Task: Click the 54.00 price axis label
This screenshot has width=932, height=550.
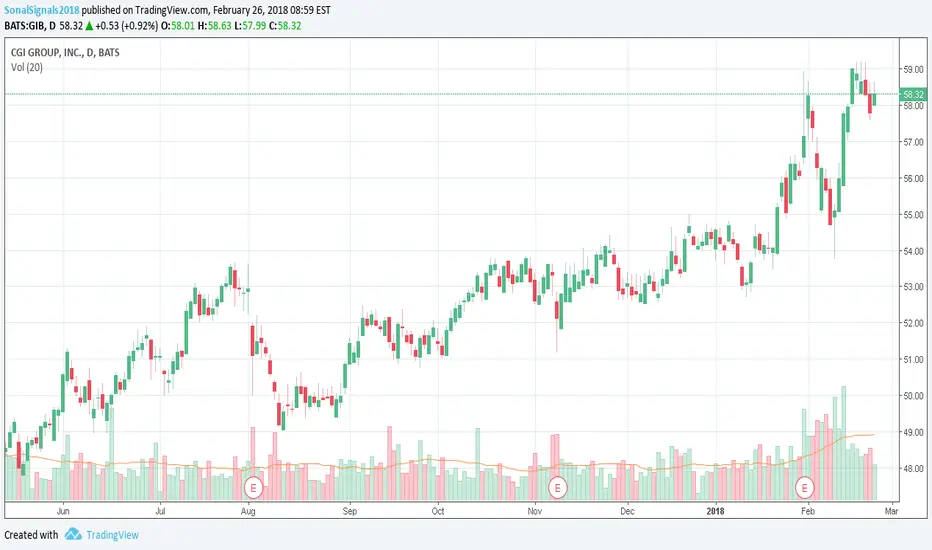Action: pos(914,251)
